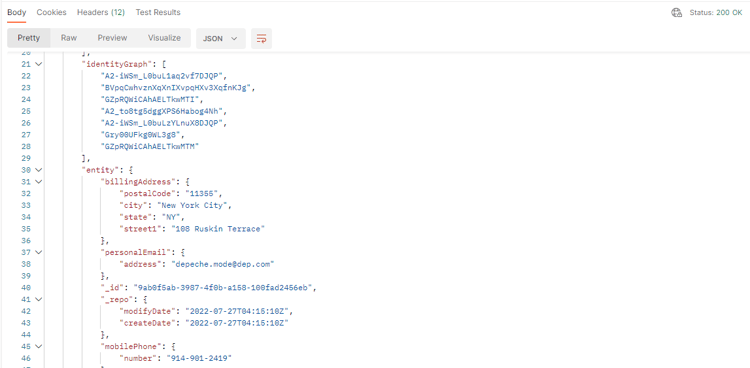Select the Preview view mode

112,38
